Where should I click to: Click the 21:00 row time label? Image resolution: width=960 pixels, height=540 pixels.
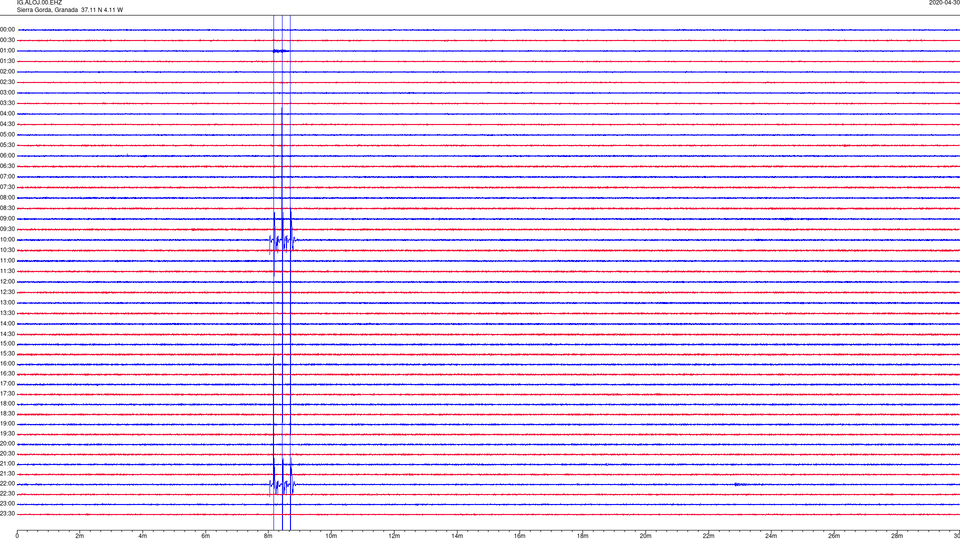(x=7, y=463)
